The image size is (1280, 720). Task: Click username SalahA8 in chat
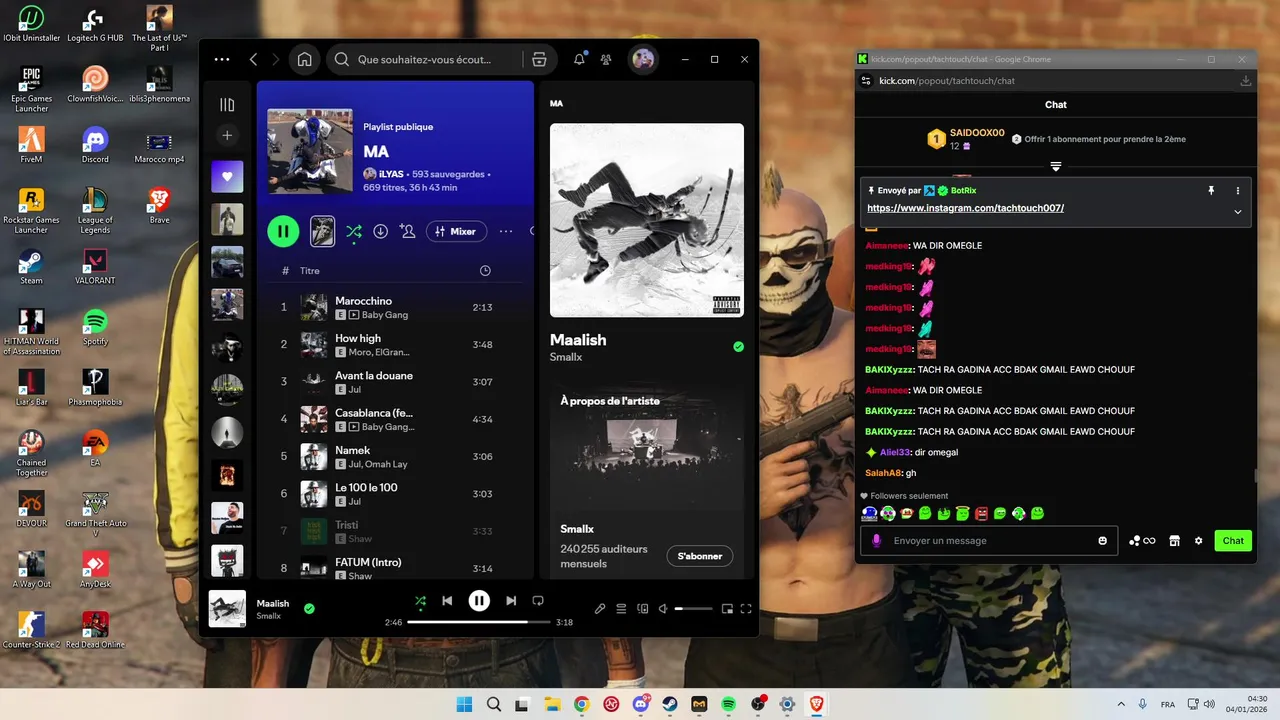(x=883, y=473)
